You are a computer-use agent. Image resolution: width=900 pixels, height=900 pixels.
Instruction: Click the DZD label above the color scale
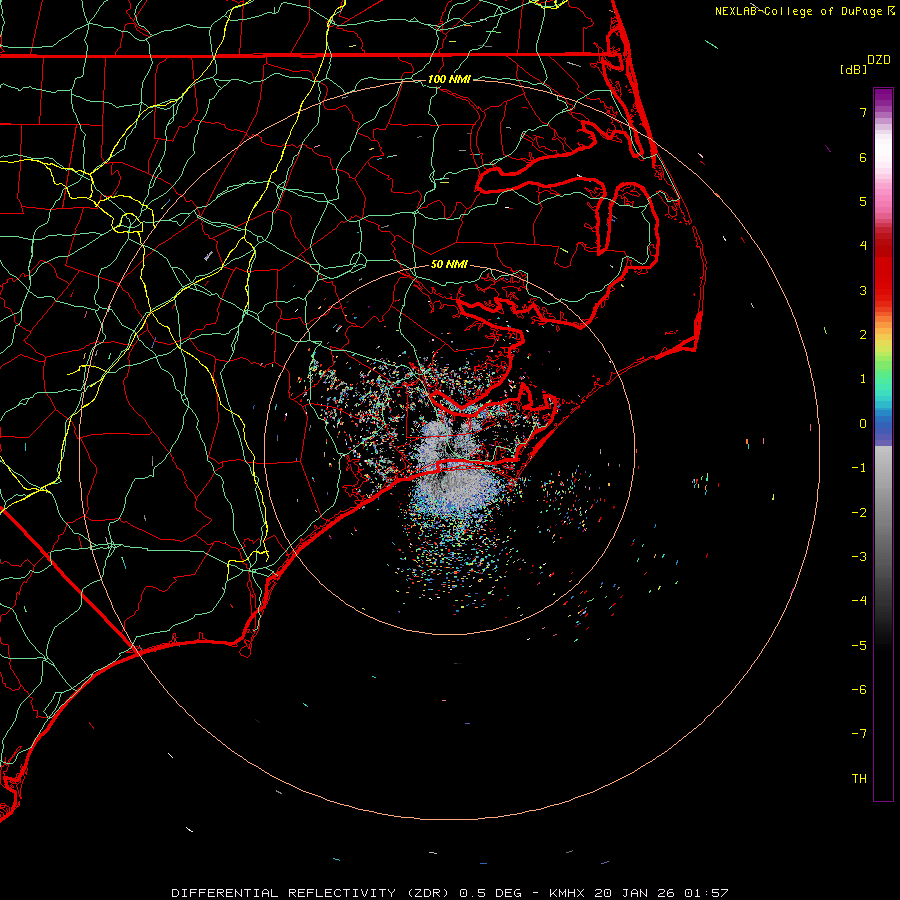coord(879,60)
